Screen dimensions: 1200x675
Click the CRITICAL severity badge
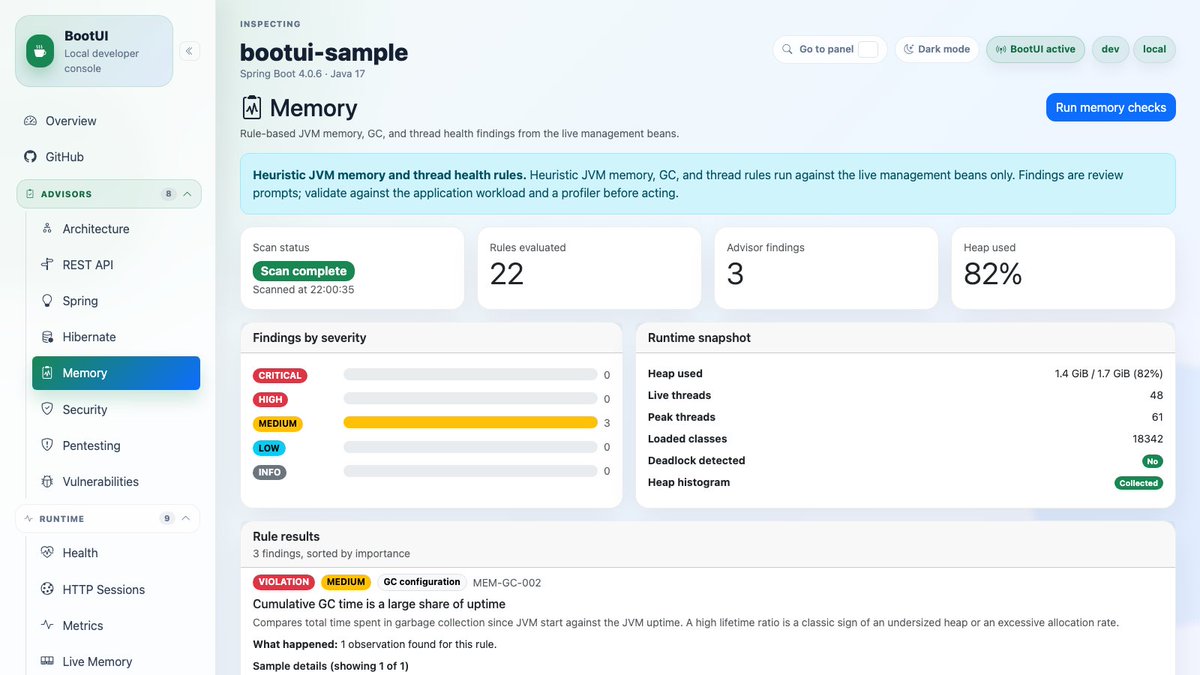(280, 376)
